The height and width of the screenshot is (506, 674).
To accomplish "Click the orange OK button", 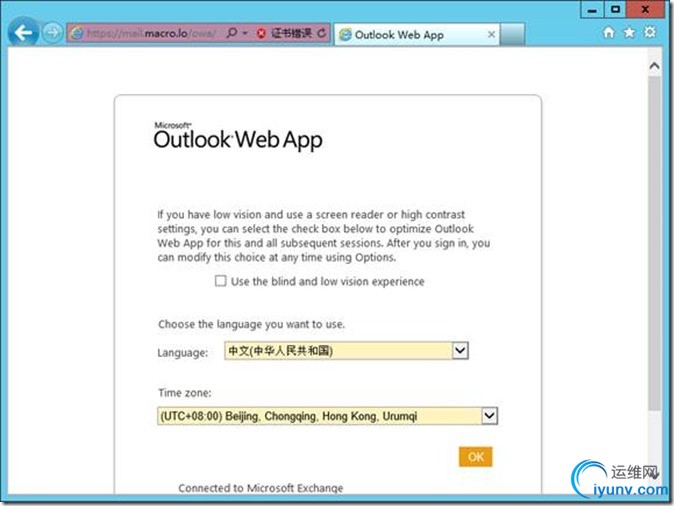I will pyautogui.click(x=475, y=457).
